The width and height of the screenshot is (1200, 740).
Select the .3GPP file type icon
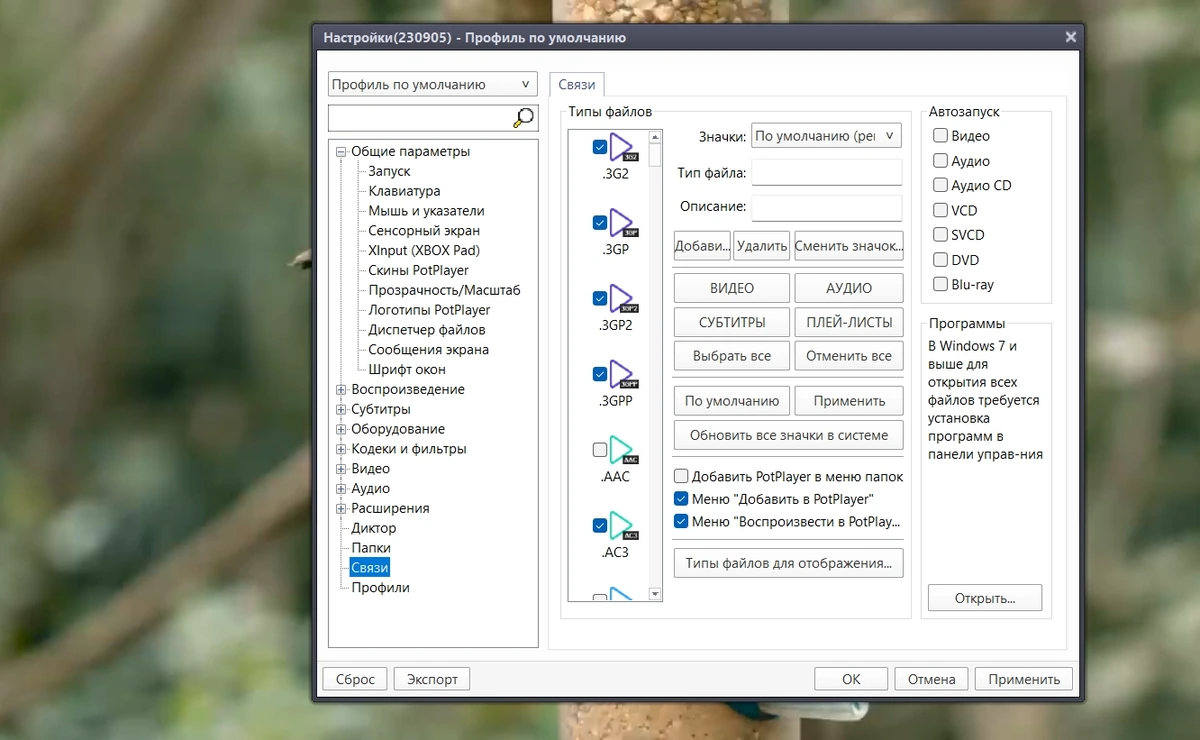(624, 375)
